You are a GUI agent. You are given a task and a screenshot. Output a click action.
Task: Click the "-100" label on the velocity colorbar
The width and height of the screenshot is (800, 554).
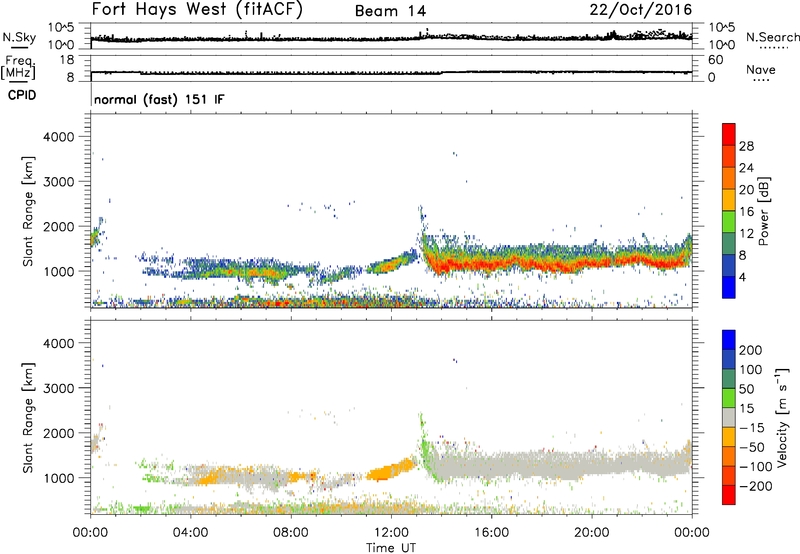(755, 467)
